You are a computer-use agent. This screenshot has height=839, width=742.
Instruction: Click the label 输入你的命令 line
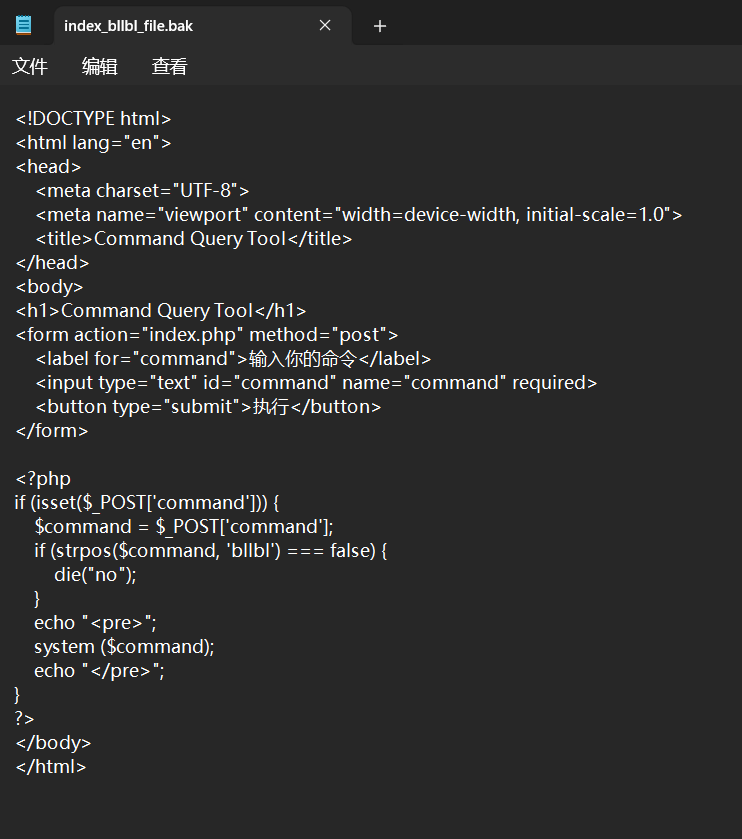click(233, 359)
